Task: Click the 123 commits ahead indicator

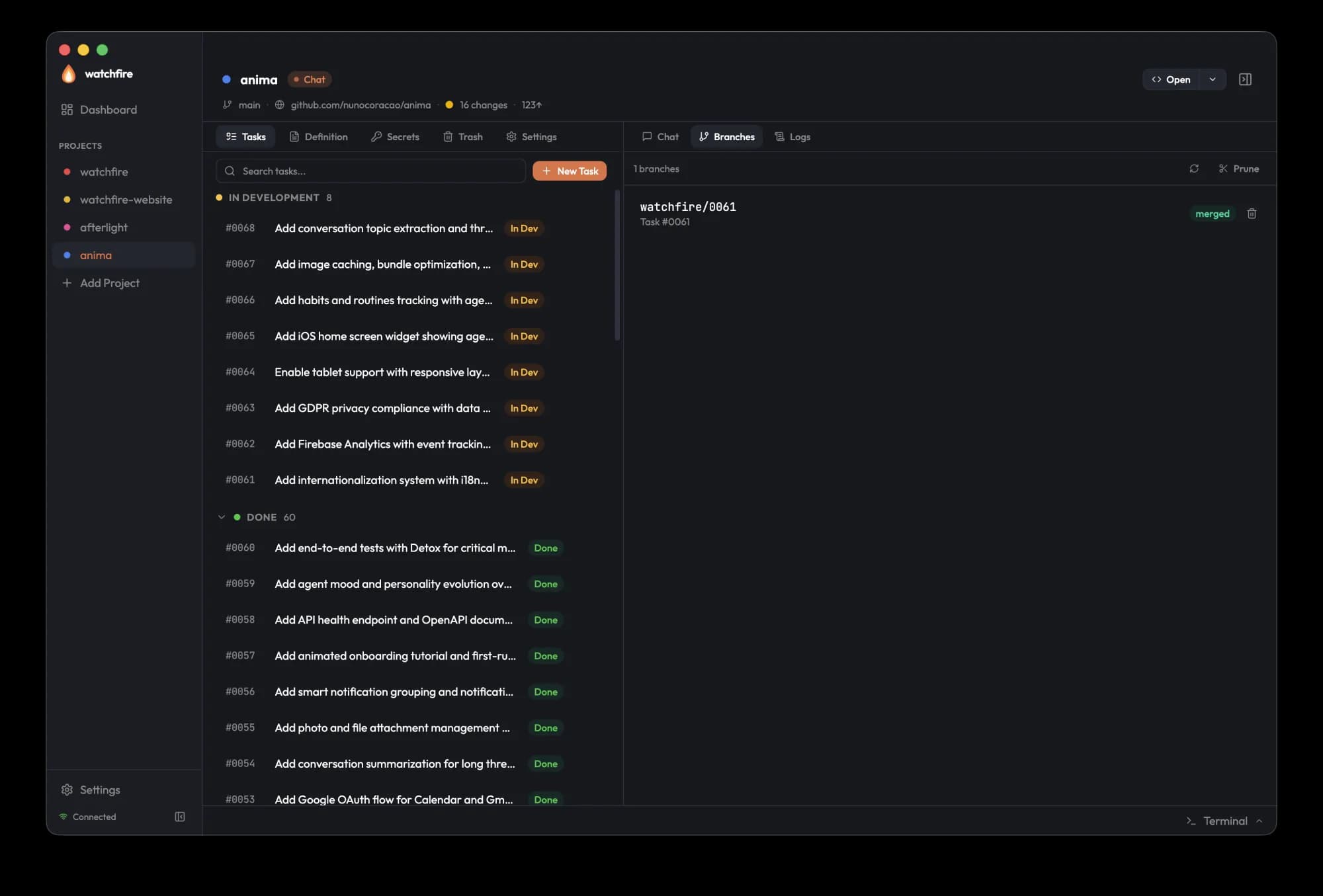Action: tap(531, 104)
